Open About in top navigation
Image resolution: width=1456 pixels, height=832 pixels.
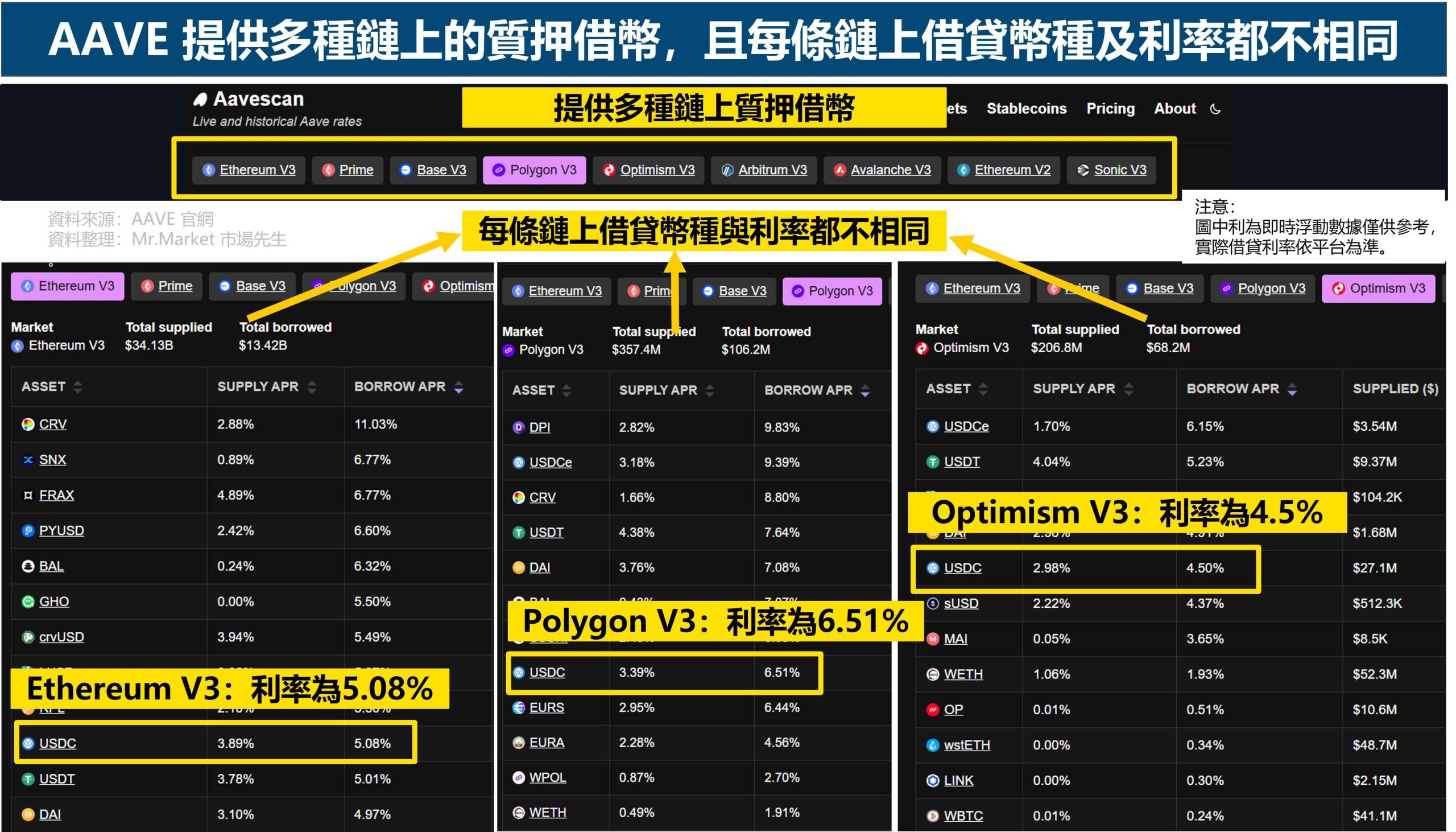(x=1174, y=109)
